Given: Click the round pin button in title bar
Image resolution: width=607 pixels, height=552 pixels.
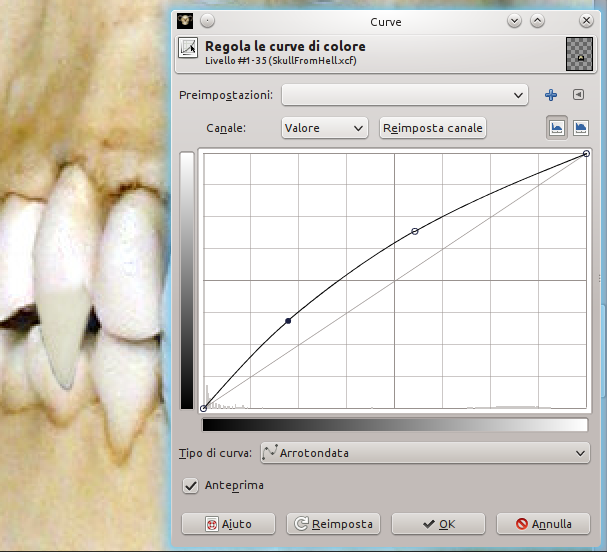Looking at the screenshot, I should 207,21.
